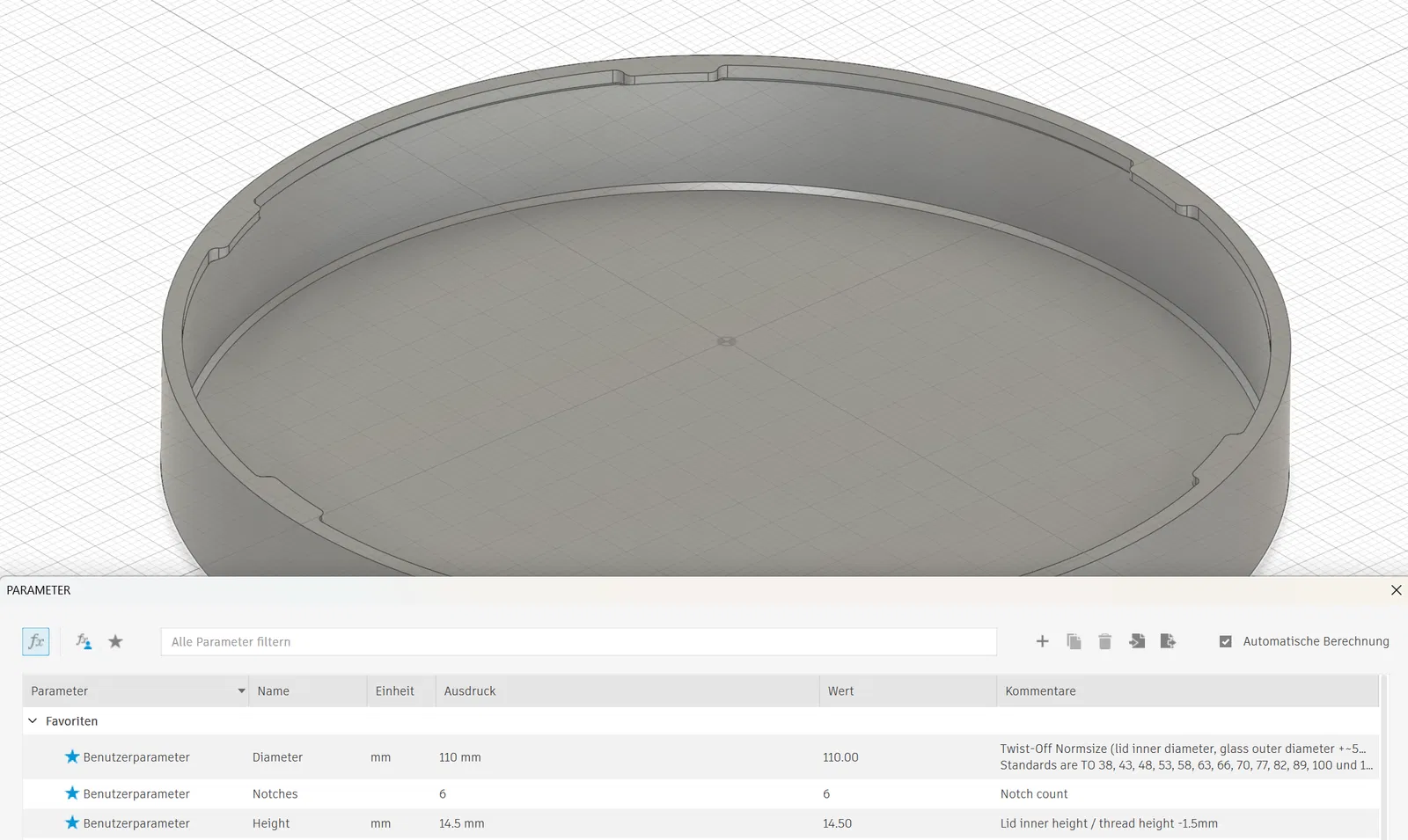Click the Wert column header
1408x840 pixels.
[907, 690]
